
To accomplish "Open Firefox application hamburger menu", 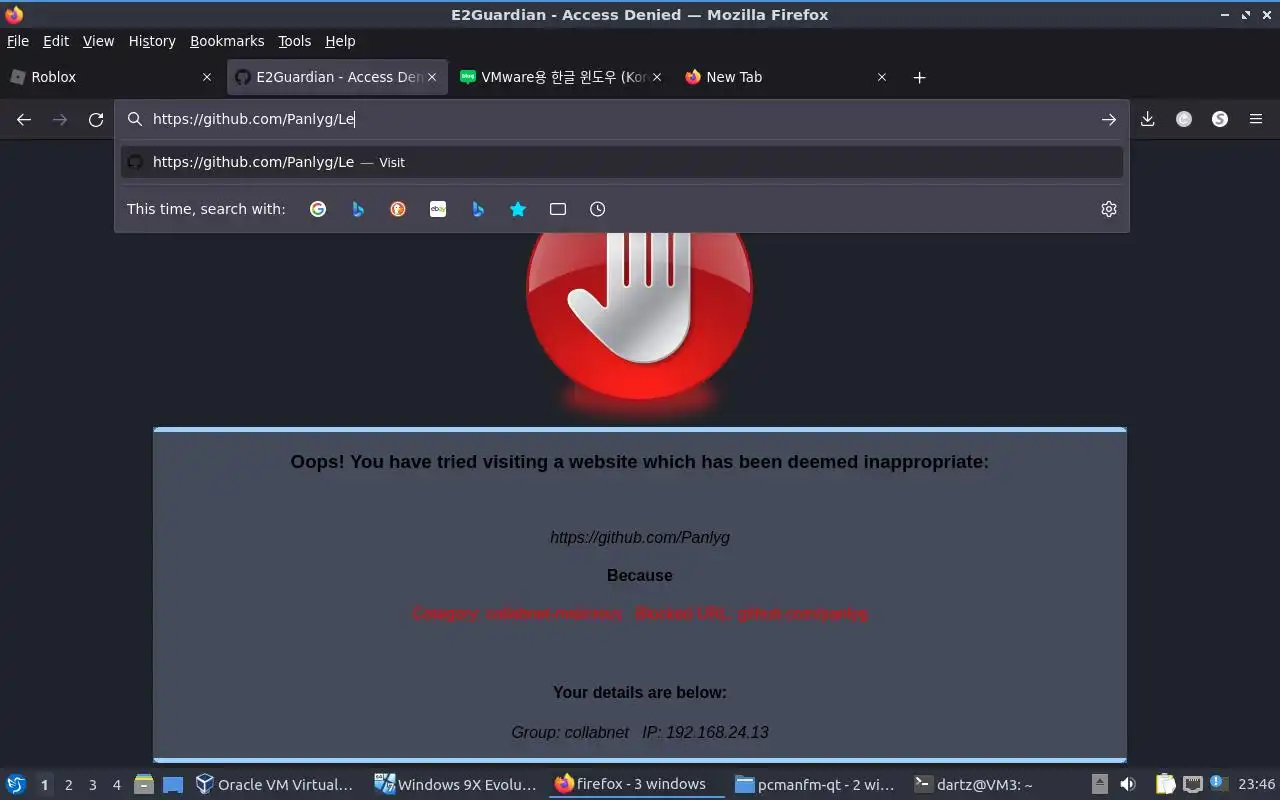I will tap(1256, 119).
